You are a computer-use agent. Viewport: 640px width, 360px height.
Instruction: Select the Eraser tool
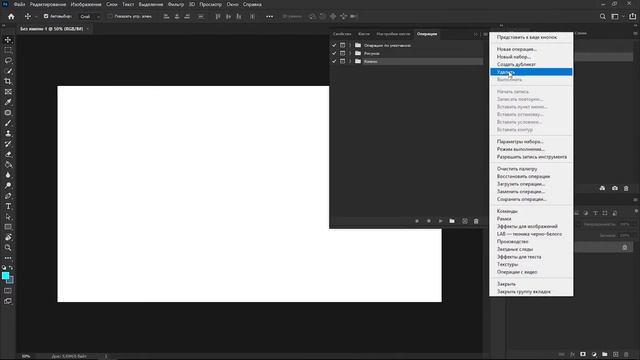point(8,154)
